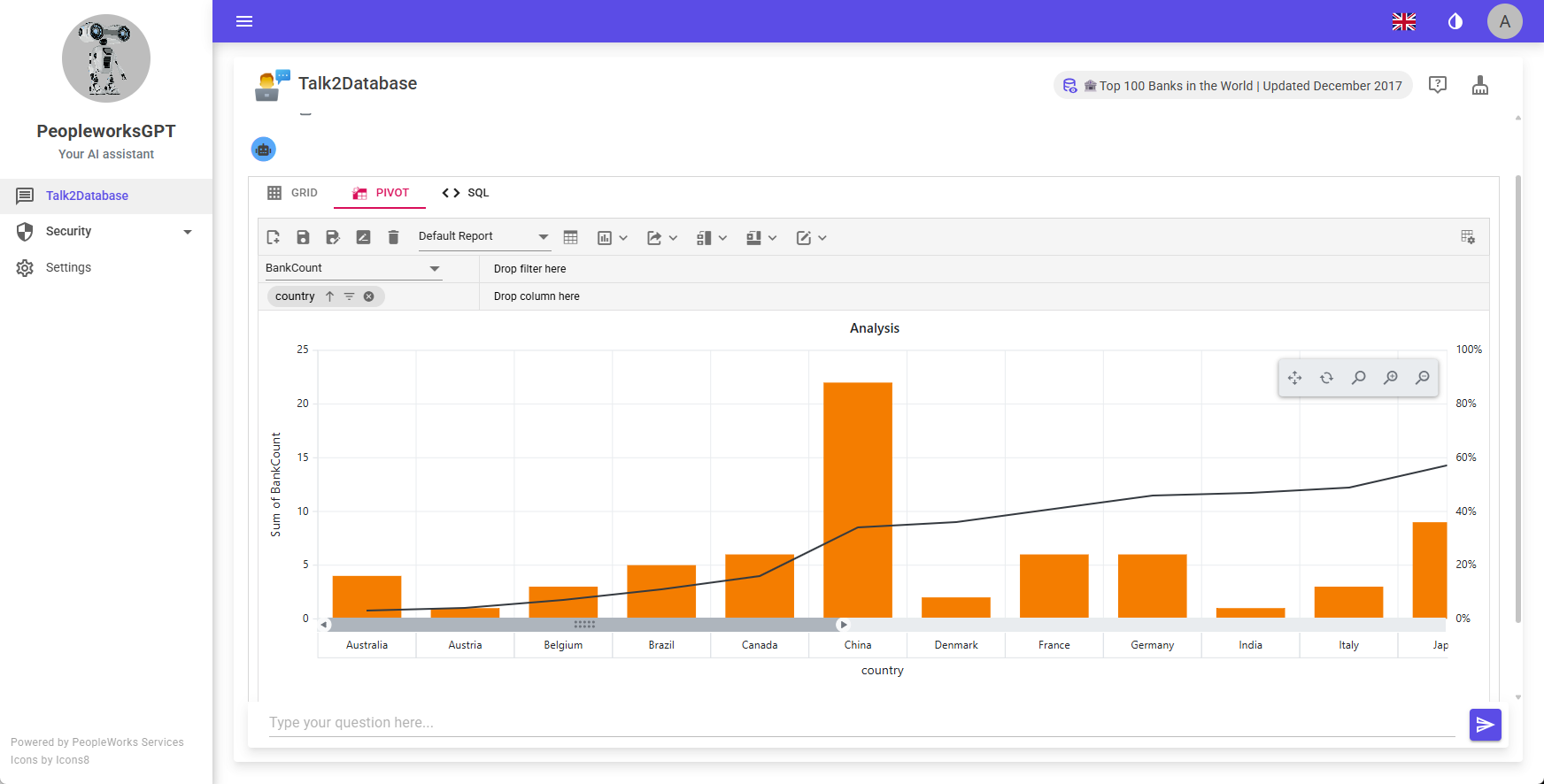Click the chart's horizontal zoom scrollbar thumb

point(584,625)
